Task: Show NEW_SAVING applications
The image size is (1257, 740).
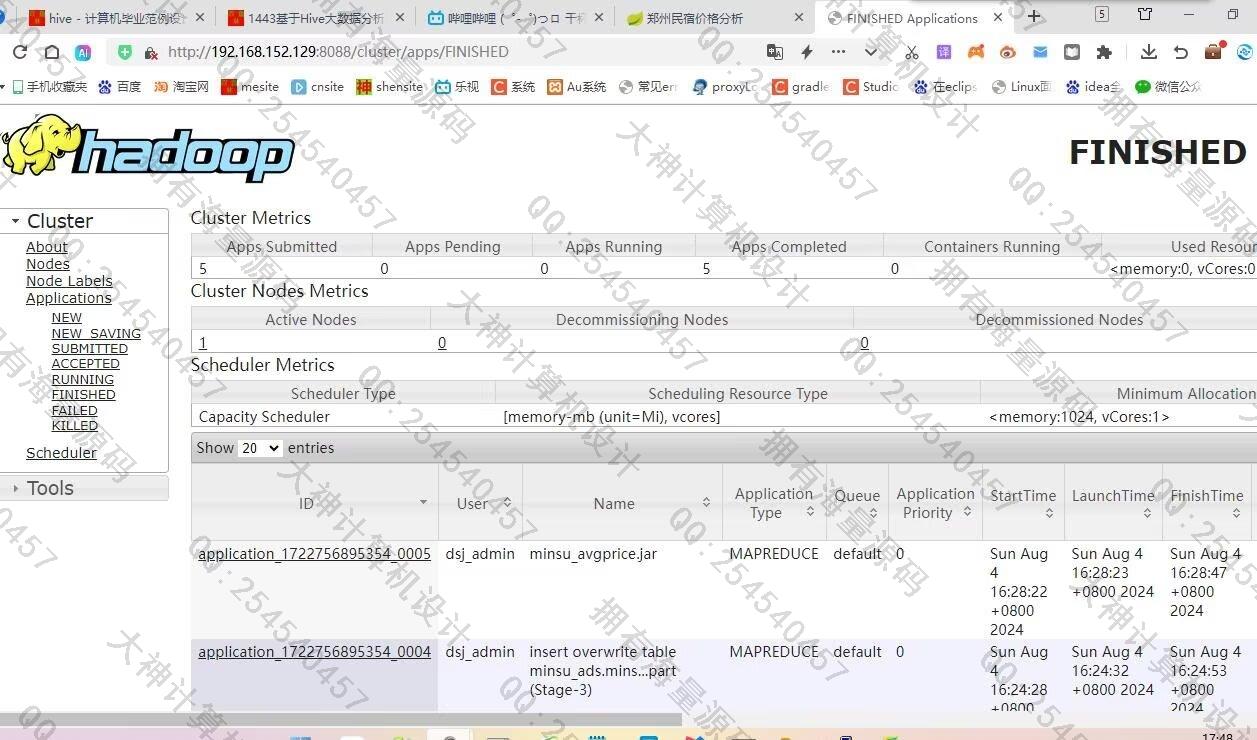Action: tap(96, 333)
